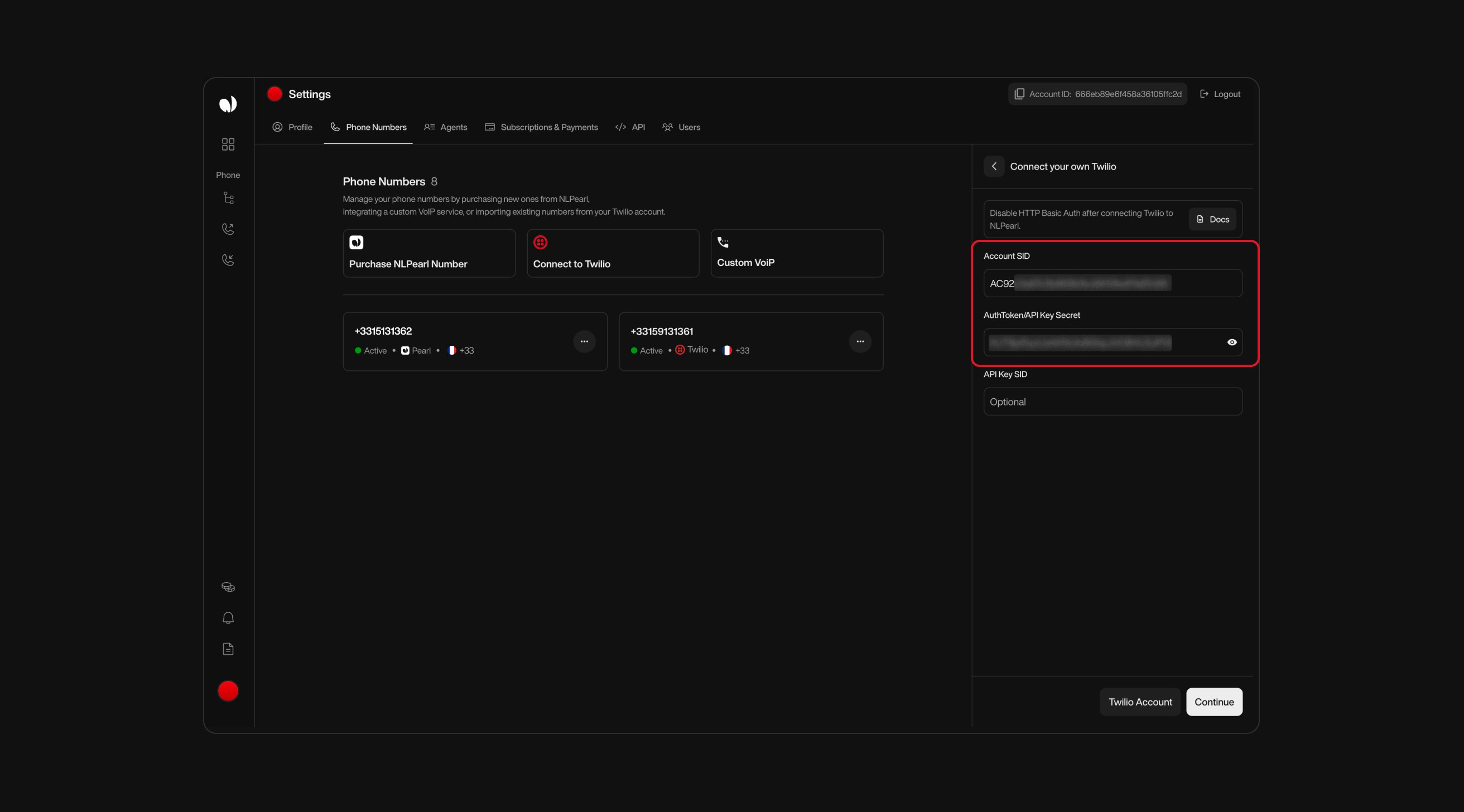Image resolution: width=1464 pixels, height=812 pixels.
Task: Reveal the AuthToken secret with eye icon
Action: pos(1231,342)
